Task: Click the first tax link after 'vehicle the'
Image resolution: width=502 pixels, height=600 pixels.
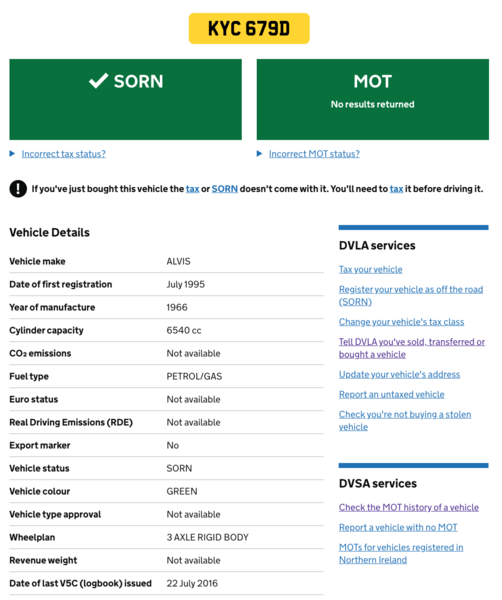Action: (x=192, y=189)
